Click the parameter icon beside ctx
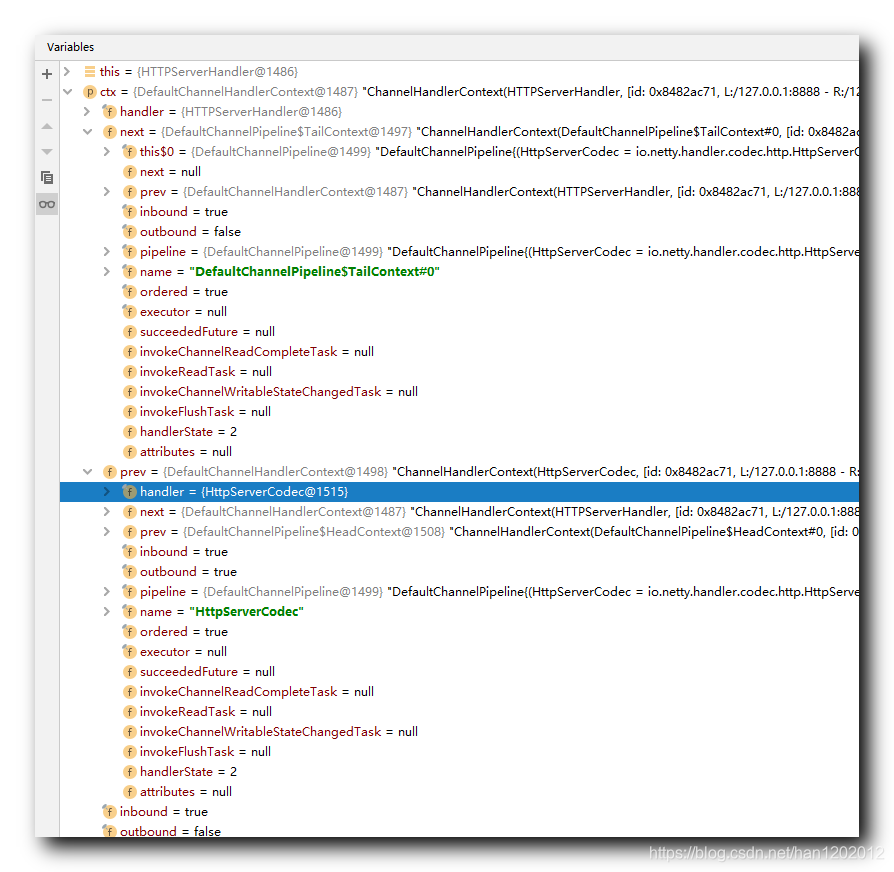894x872 pixels. coord(90,91)
